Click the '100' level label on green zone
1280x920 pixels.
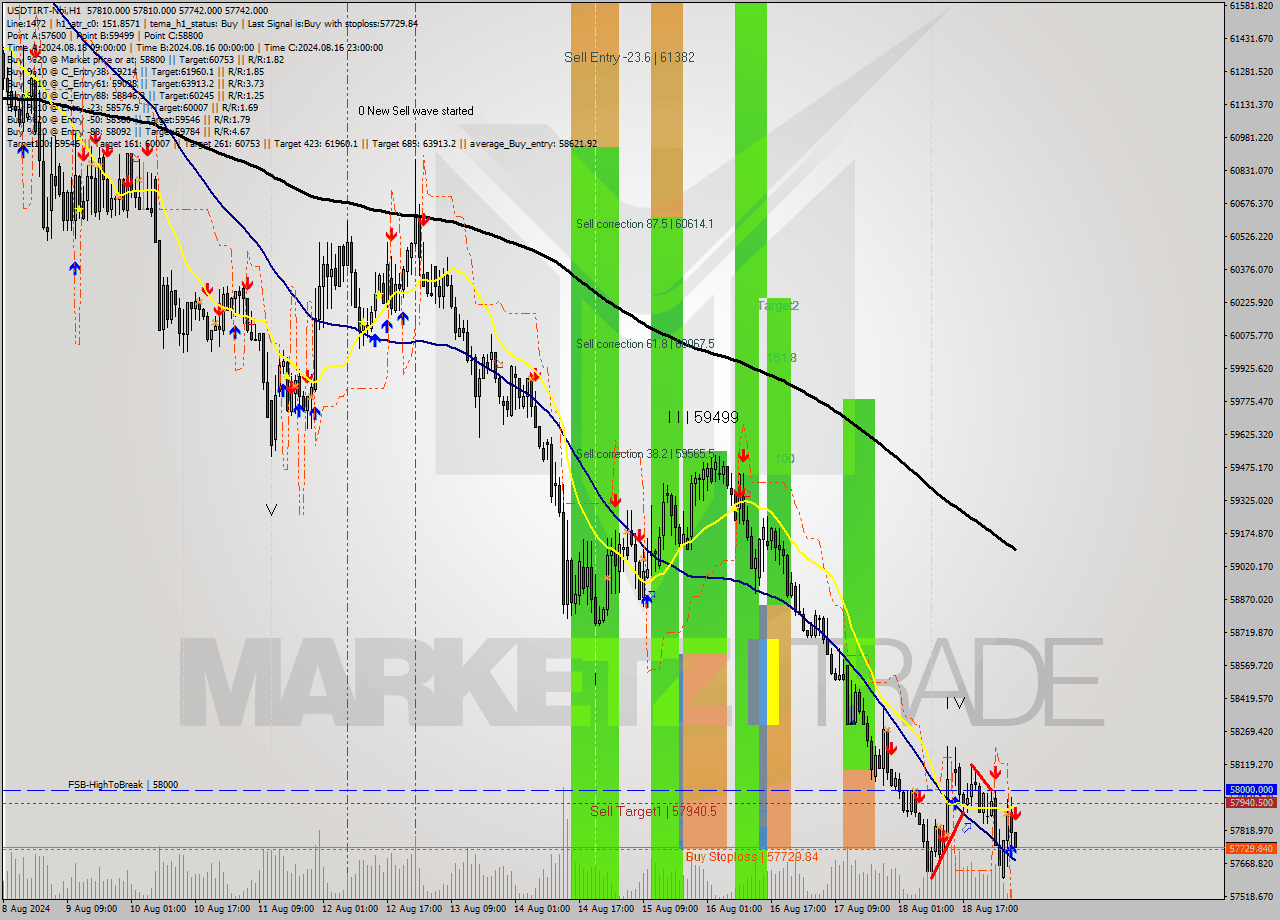coord(785,459)
